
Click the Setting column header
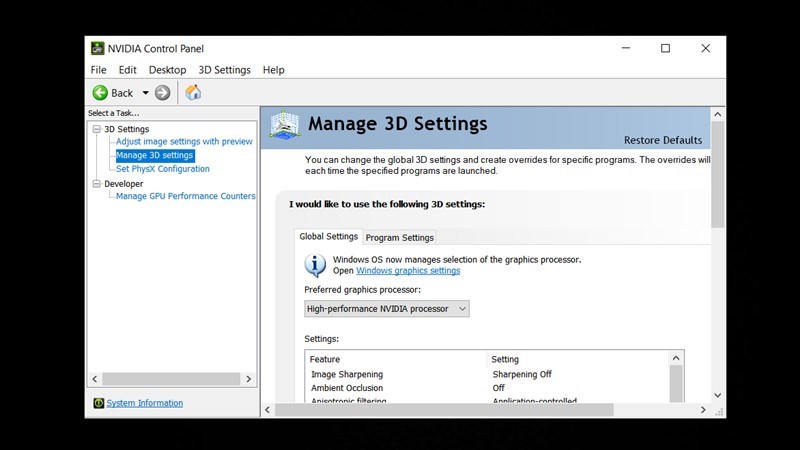505,359
